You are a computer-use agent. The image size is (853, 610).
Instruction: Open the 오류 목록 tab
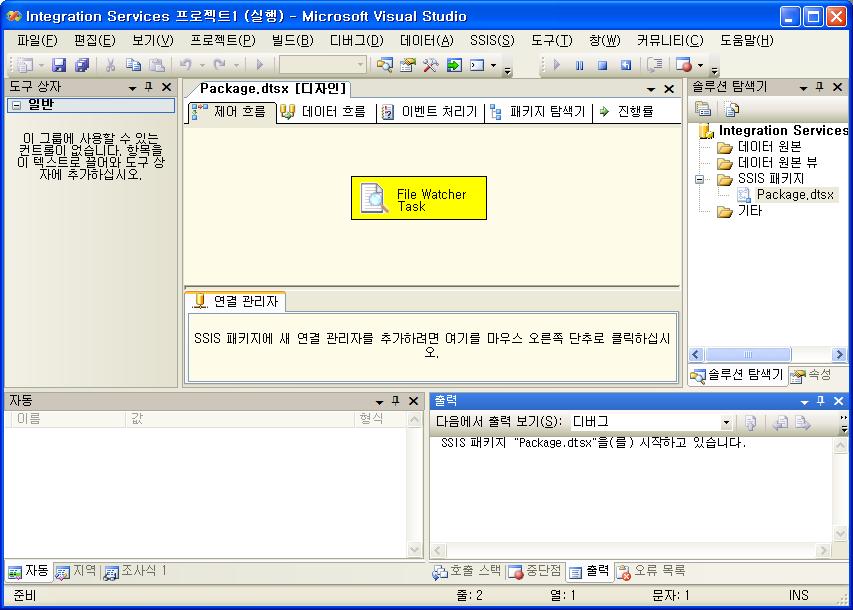pos(651,571)
